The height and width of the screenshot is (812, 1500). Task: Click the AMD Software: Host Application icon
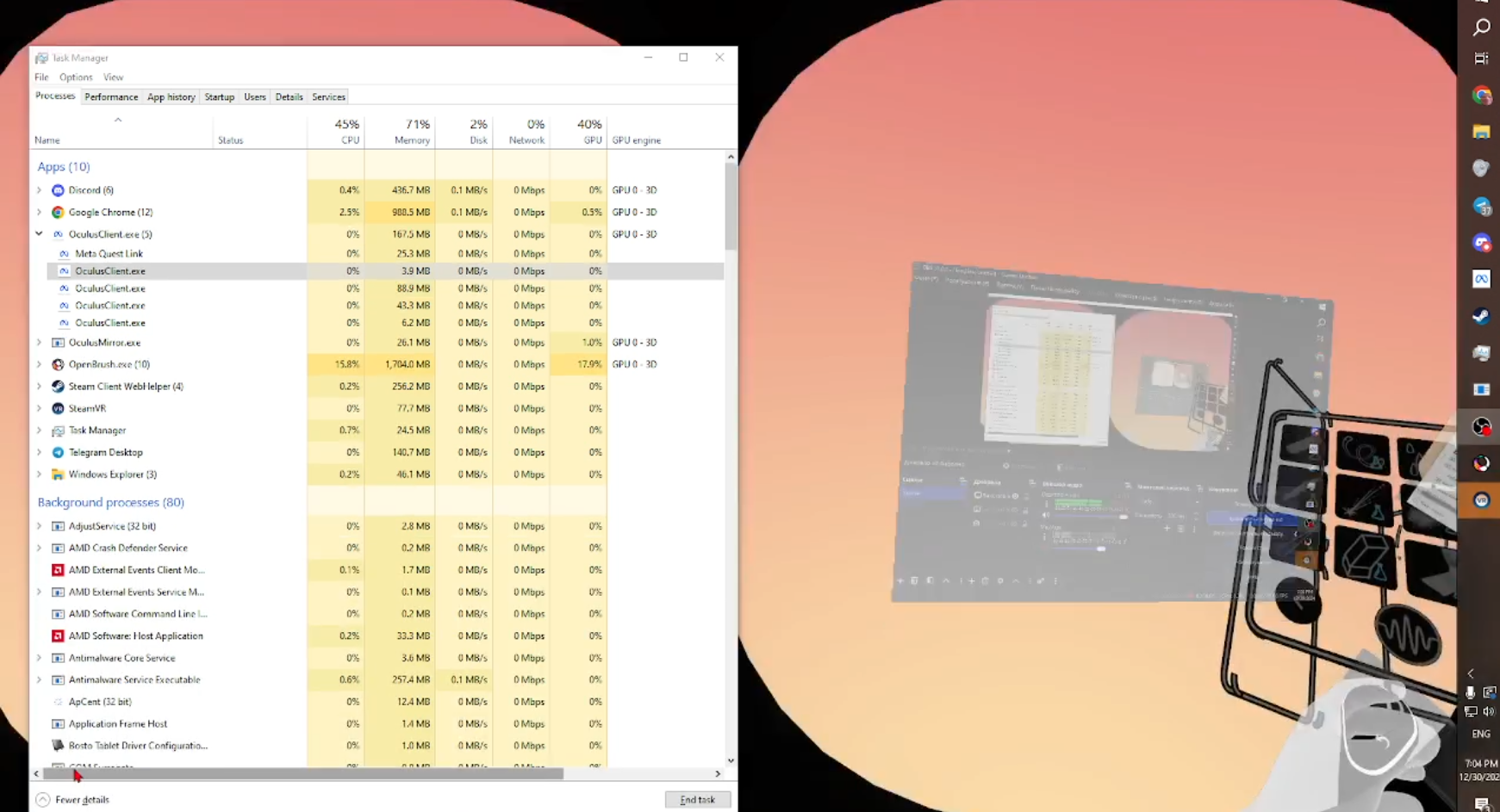coord(58,636)
